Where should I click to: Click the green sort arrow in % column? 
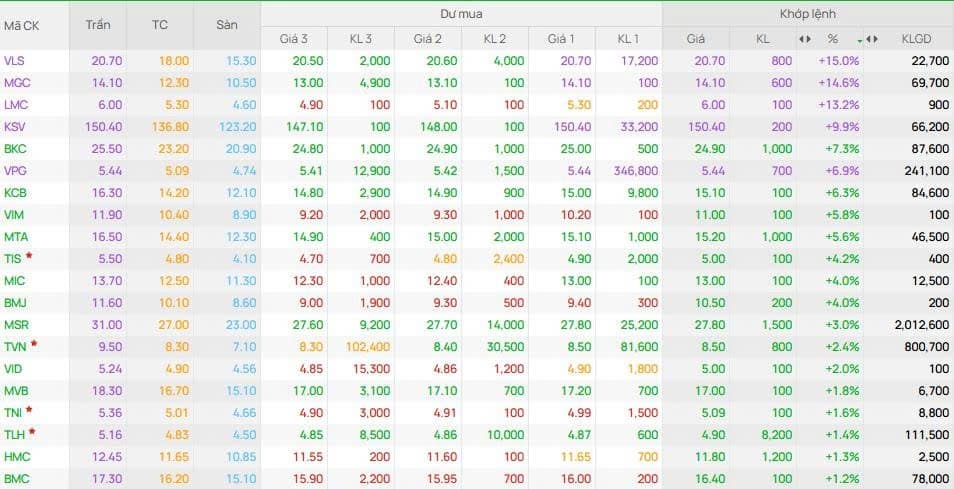pos(860,41)
